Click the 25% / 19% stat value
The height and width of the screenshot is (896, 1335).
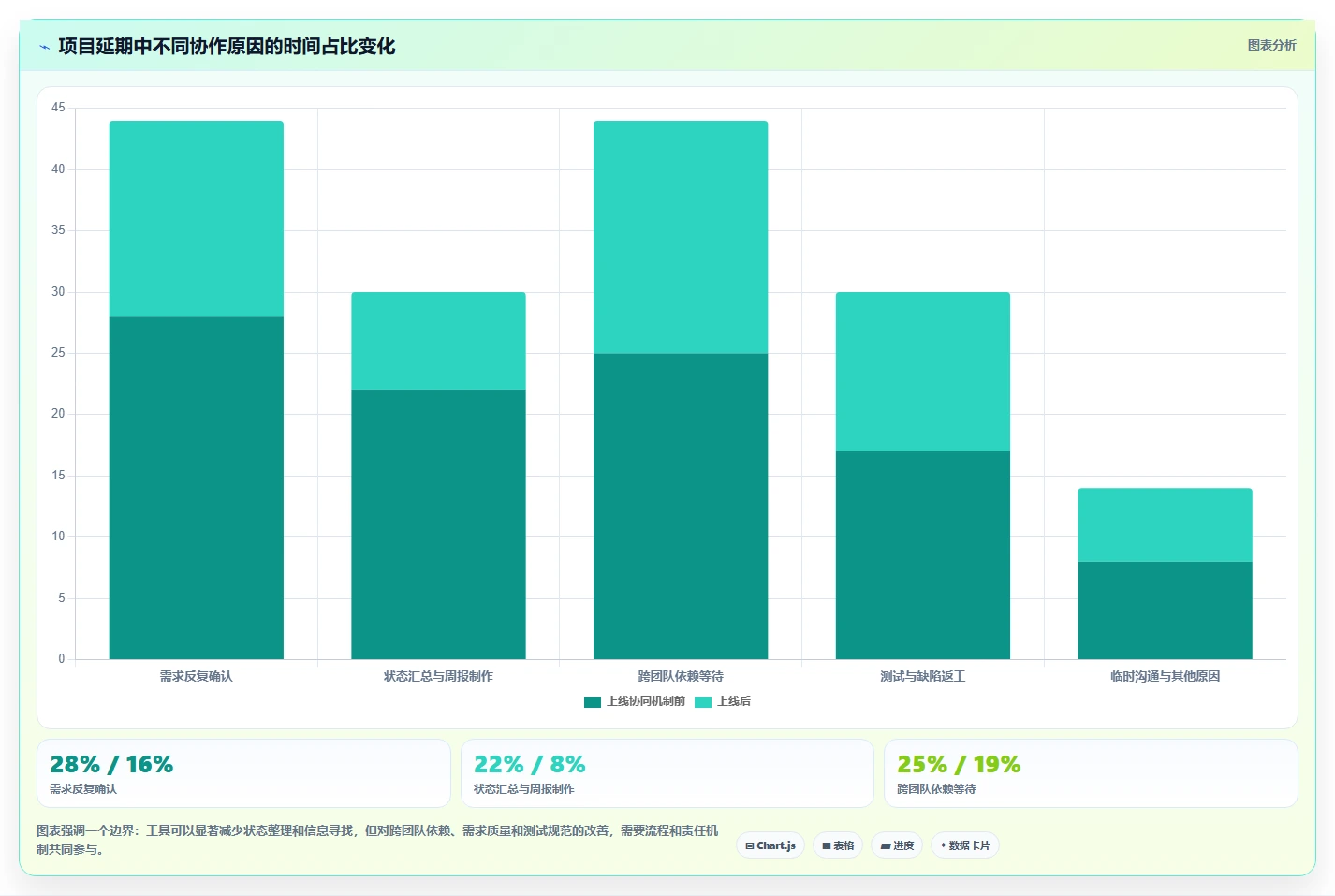click(x=959, y=765)
